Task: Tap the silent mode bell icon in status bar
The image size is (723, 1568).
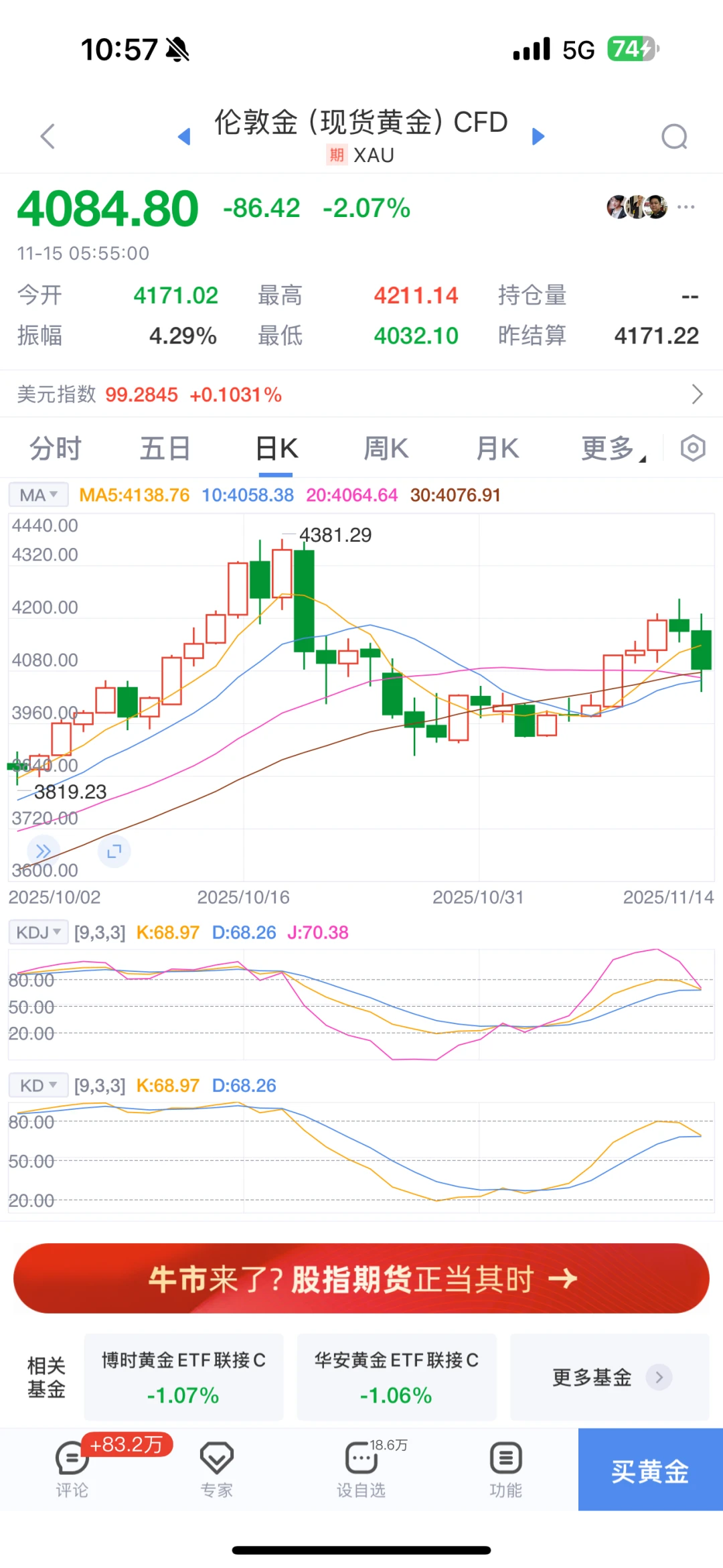Action: pos(178,49)
